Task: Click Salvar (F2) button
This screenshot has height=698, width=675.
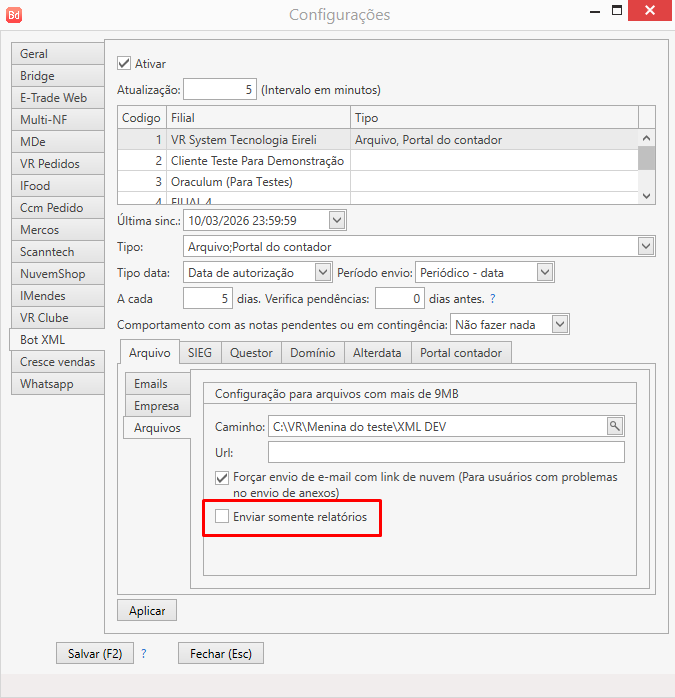Action: (x=95, y=653)
